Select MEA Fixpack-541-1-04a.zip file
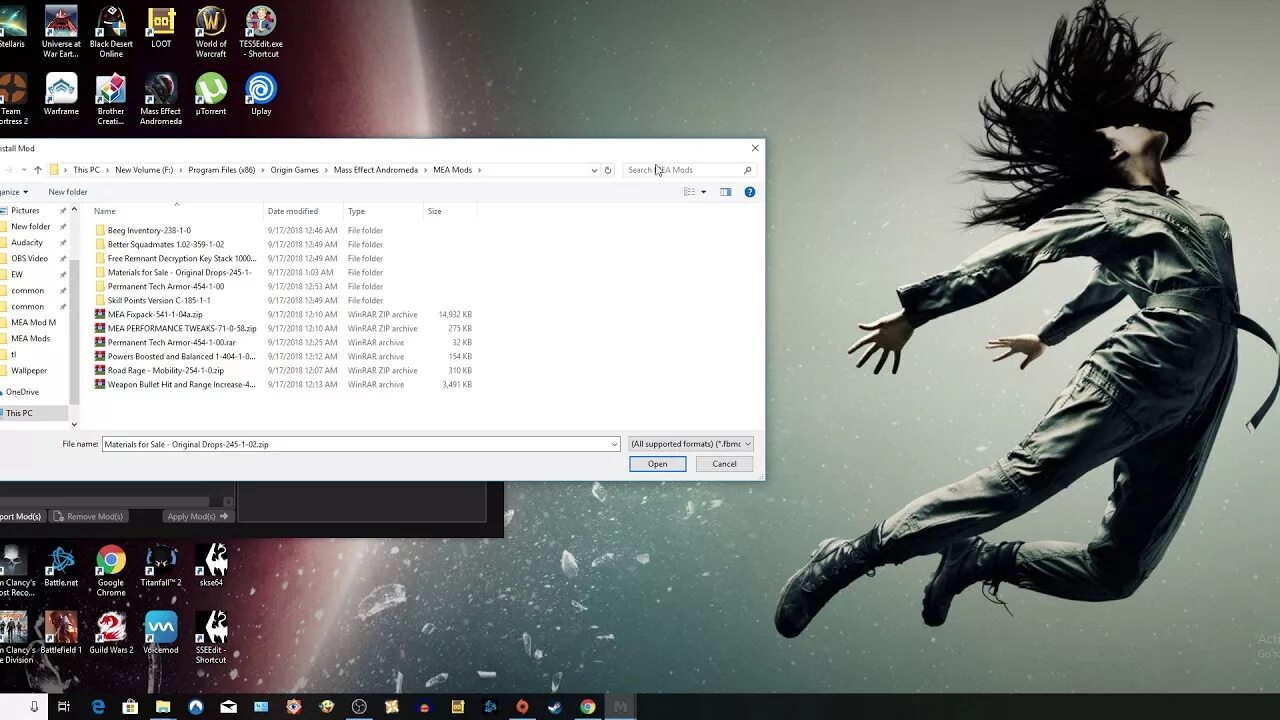Viewport: 1280px width, 720px height. 155,314
